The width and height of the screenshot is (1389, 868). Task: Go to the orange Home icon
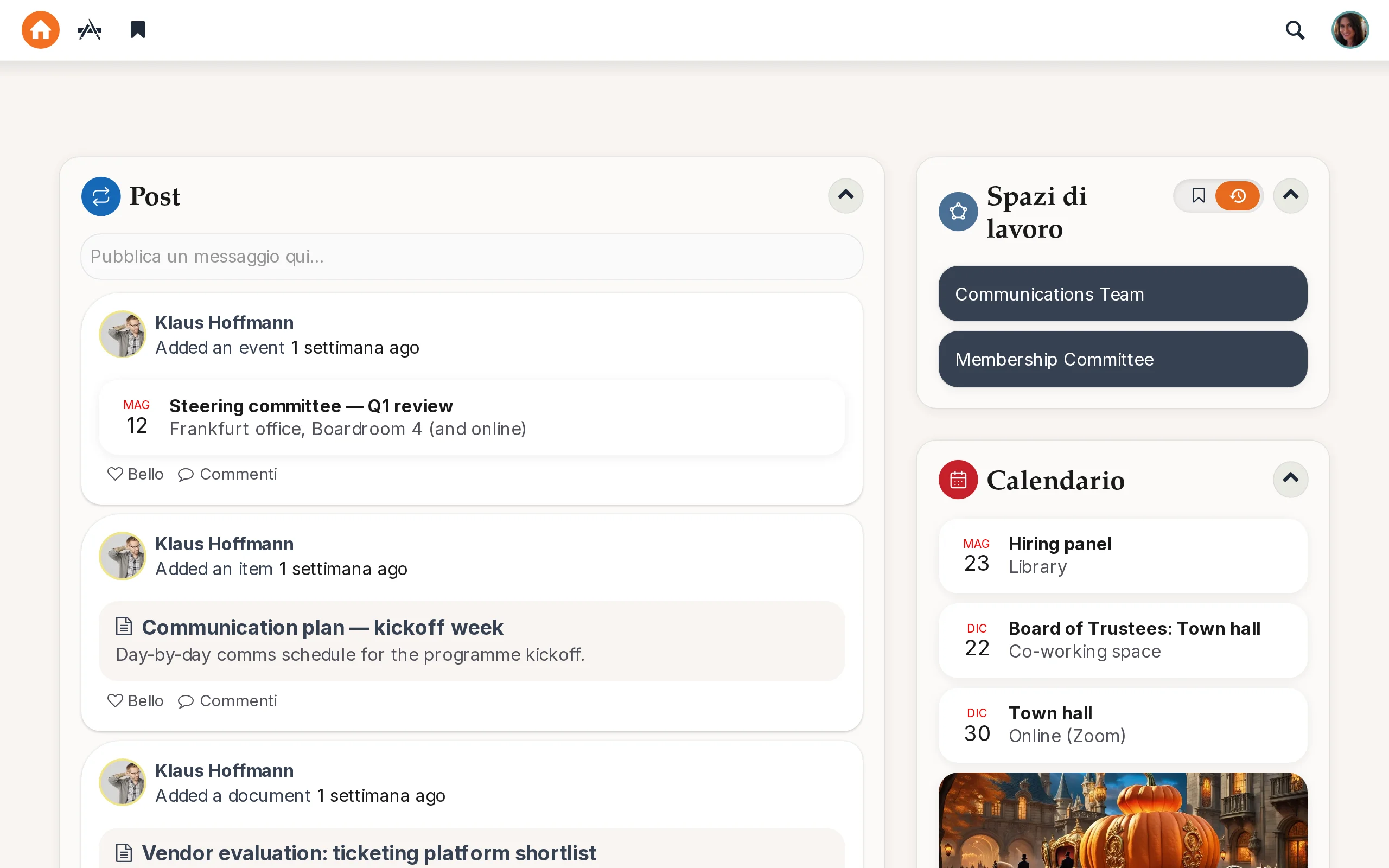pyautogui.click(x=40, y=30)
